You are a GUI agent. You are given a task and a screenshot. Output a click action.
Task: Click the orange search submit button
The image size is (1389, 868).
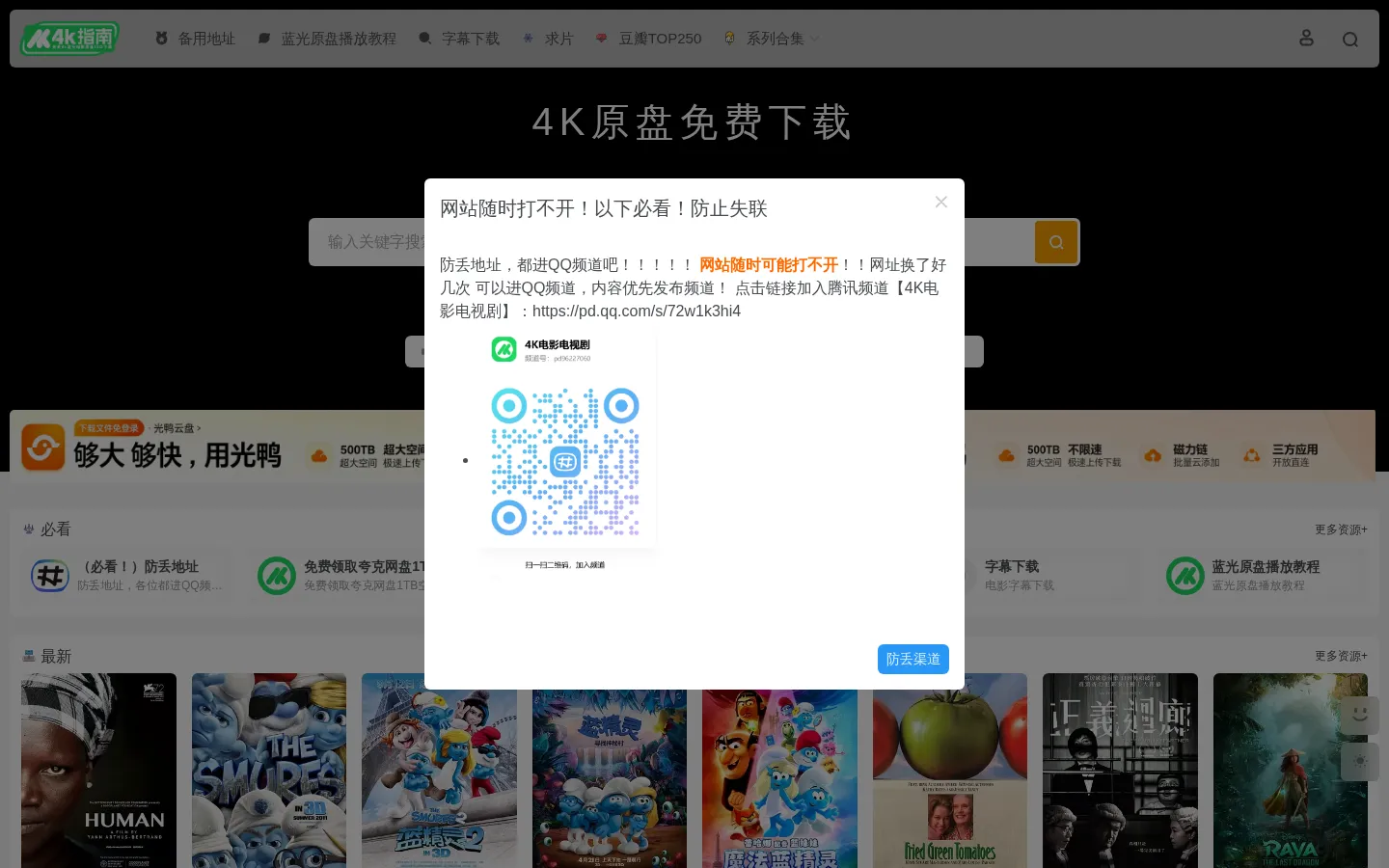1056,242
